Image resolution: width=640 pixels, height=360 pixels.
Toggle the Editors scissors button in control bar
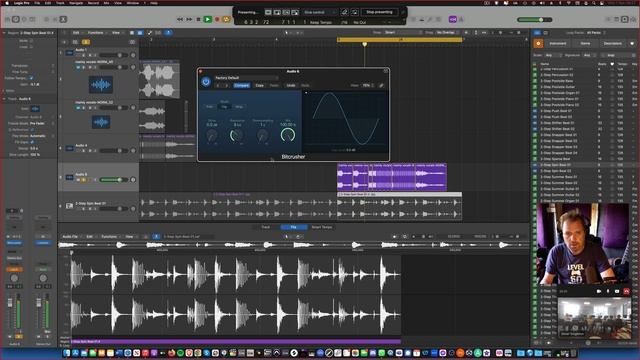pos(63,19)
